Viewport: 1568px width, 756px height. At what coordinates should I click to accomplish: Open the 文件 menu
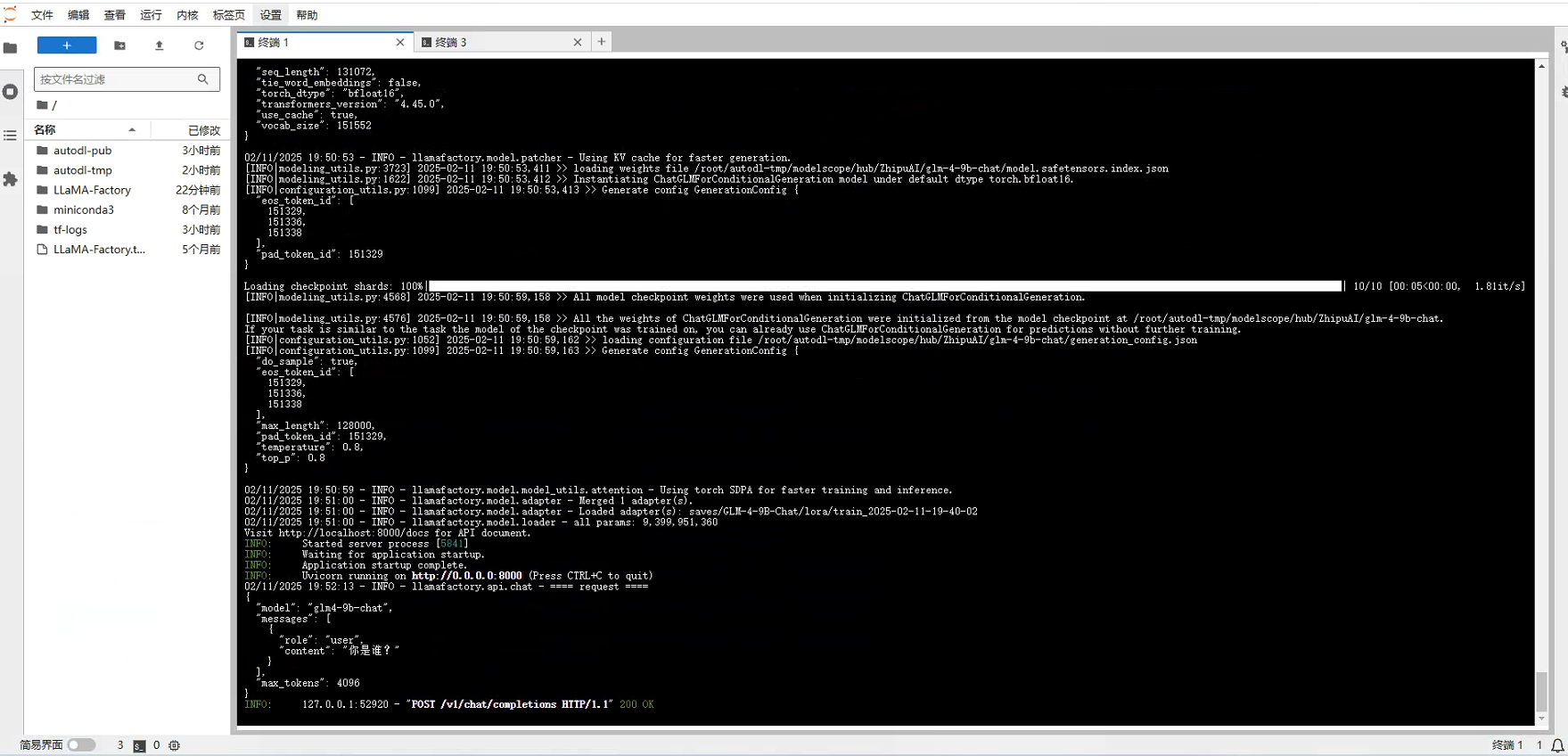point(42,15)
